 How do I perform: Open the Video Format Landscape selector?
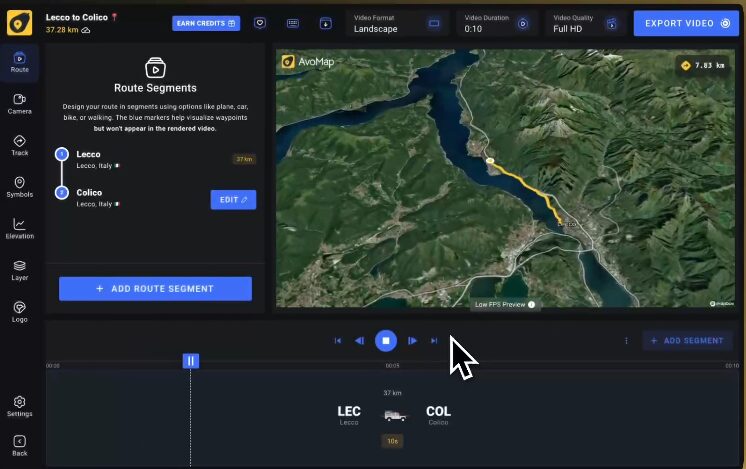(396, 23)
